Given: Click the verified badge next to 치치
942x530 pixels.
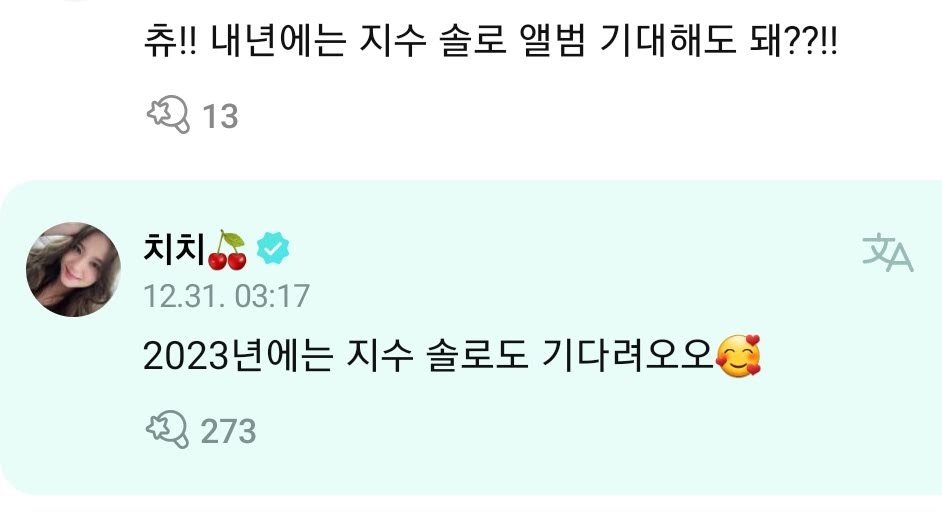Looking at the screenshot, I should tap(273, 248).
